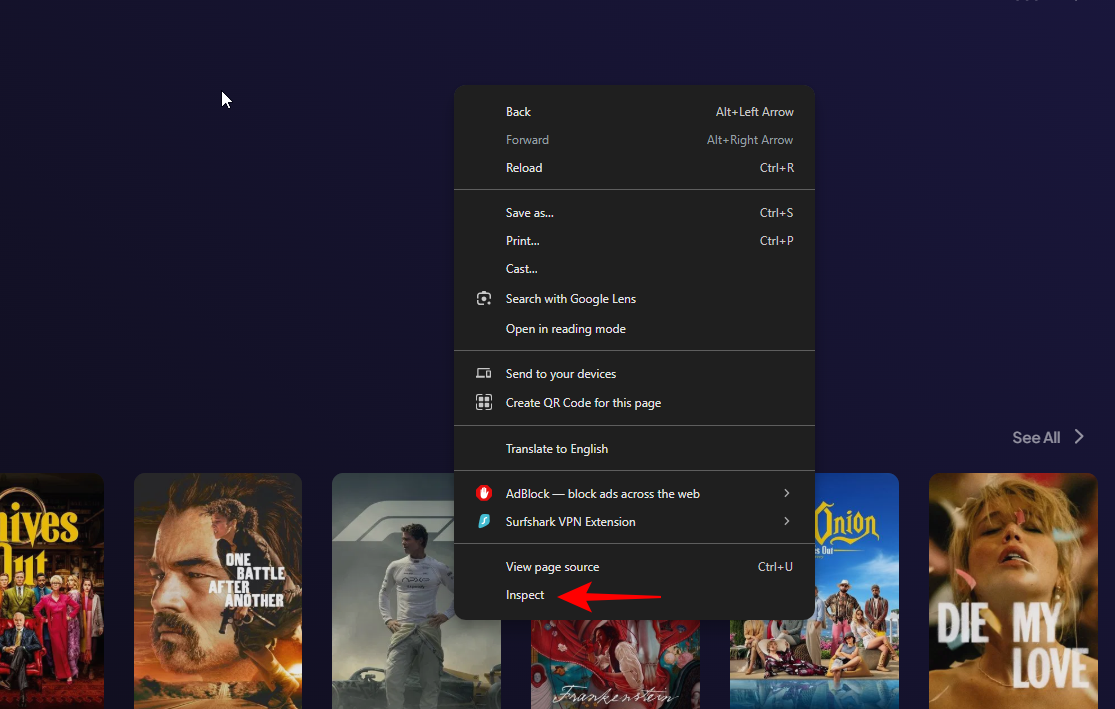Click Reload in the context menu
This screenshot has height=709, width=1115.
[x=524, y=168]
